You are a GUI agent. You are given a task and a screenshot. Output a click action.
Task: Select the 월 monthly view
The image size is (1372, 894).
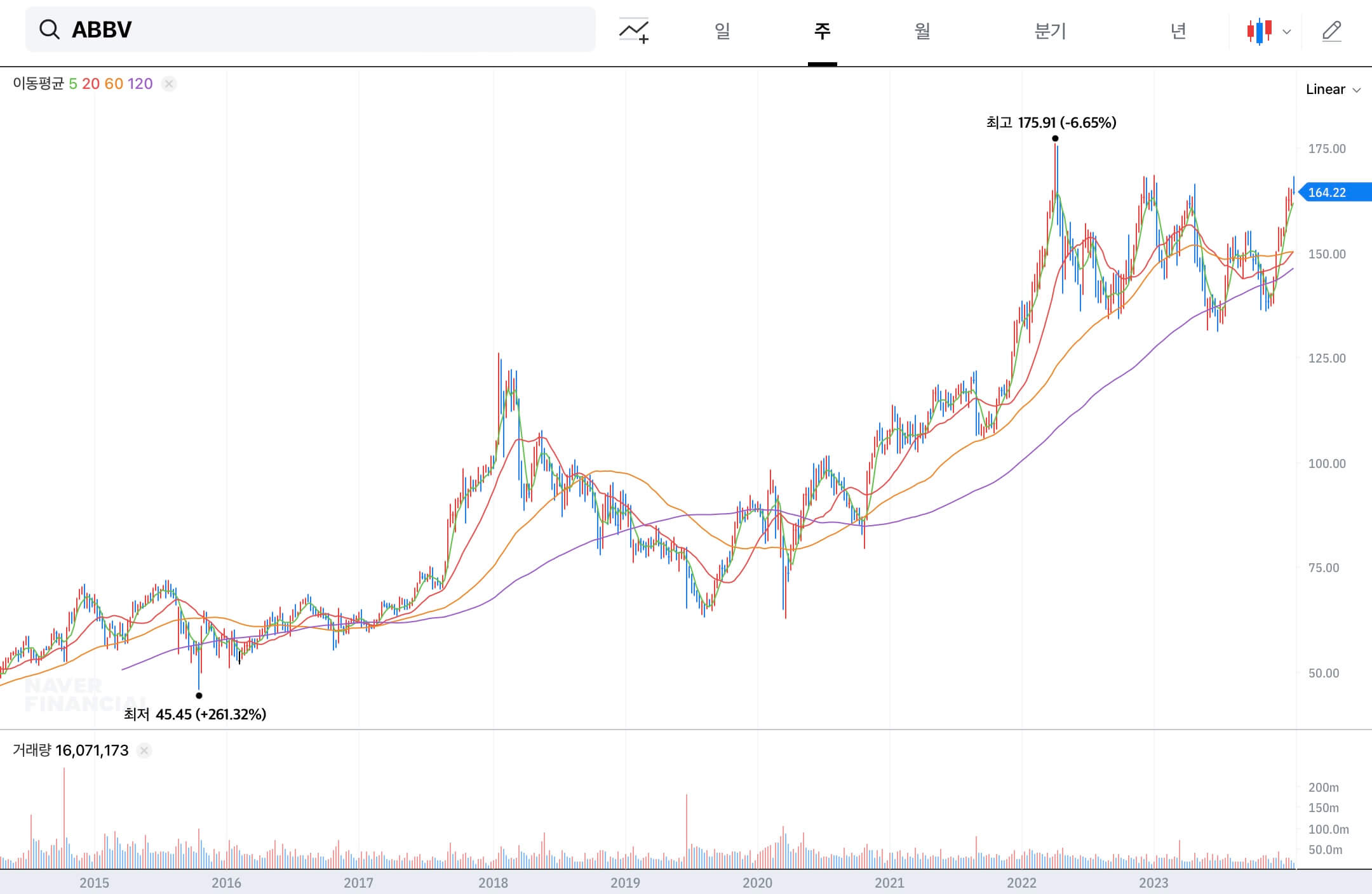tap(921, 30)
